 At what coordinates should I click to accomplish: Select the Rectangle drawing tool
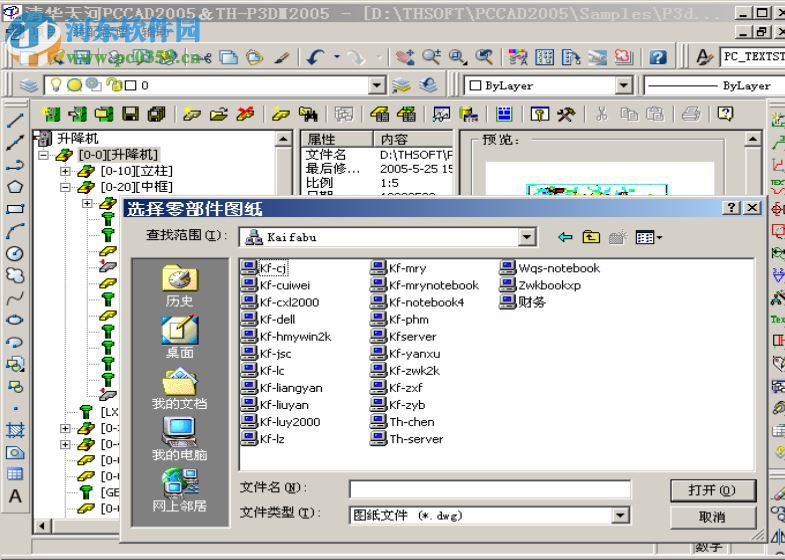tap(15, 209)
